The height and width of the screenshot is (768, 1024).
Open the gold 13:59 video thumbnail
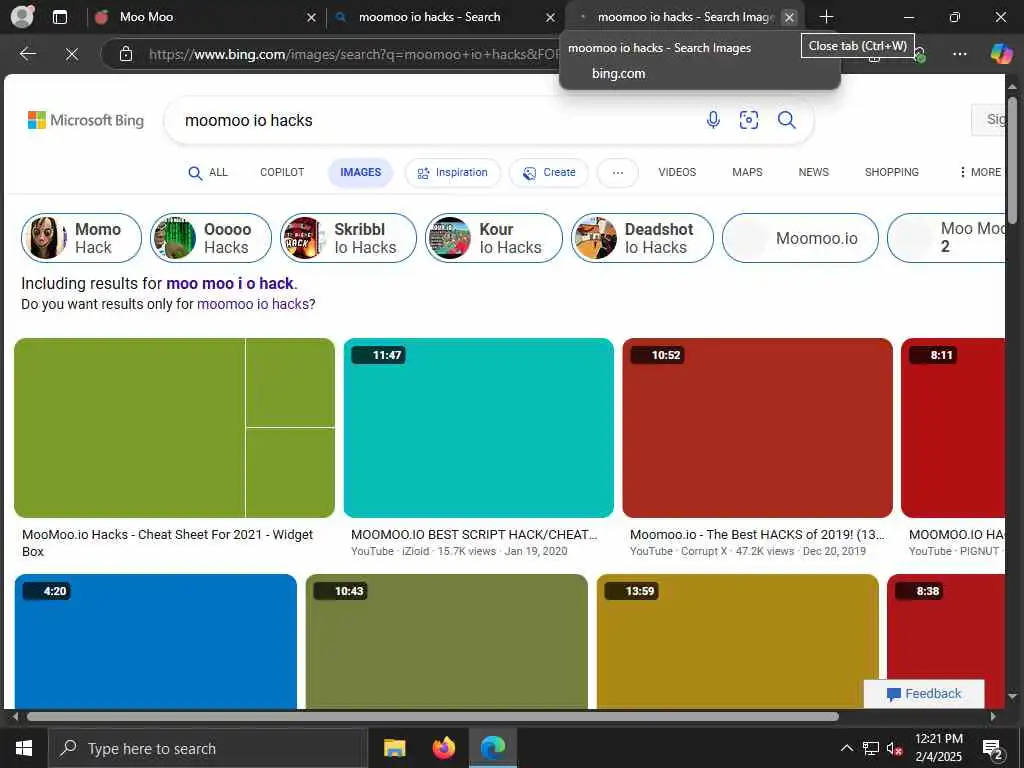pos(738,641)
